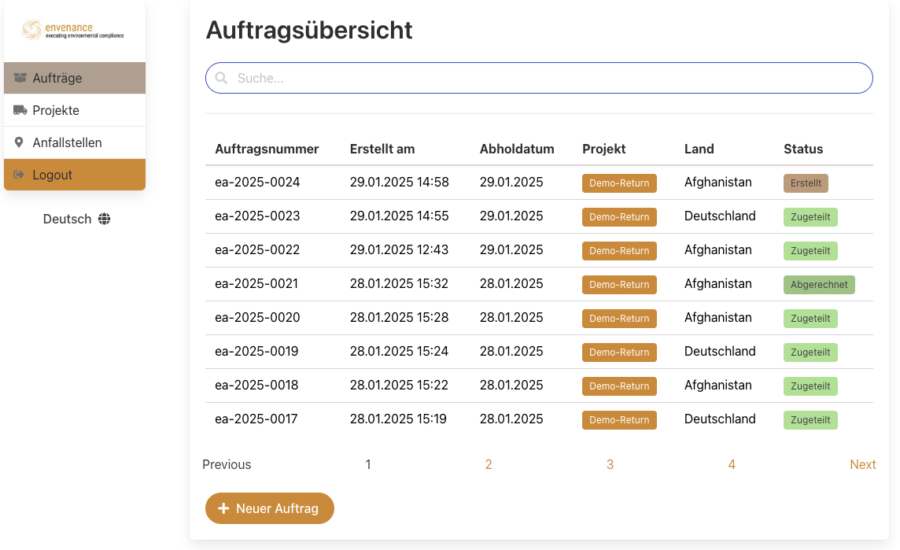This screenshot has width=900, height=550.
Task: Click the Projekt column header
Action: pos(604,149)
